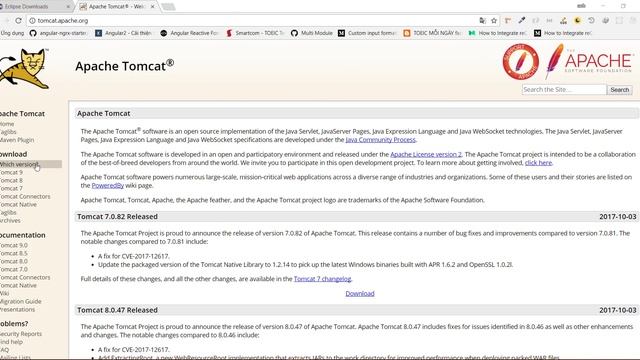The image size is (640, 360).
Task: Open the Angular2 bookmark
Action: (x=123, y=33)
